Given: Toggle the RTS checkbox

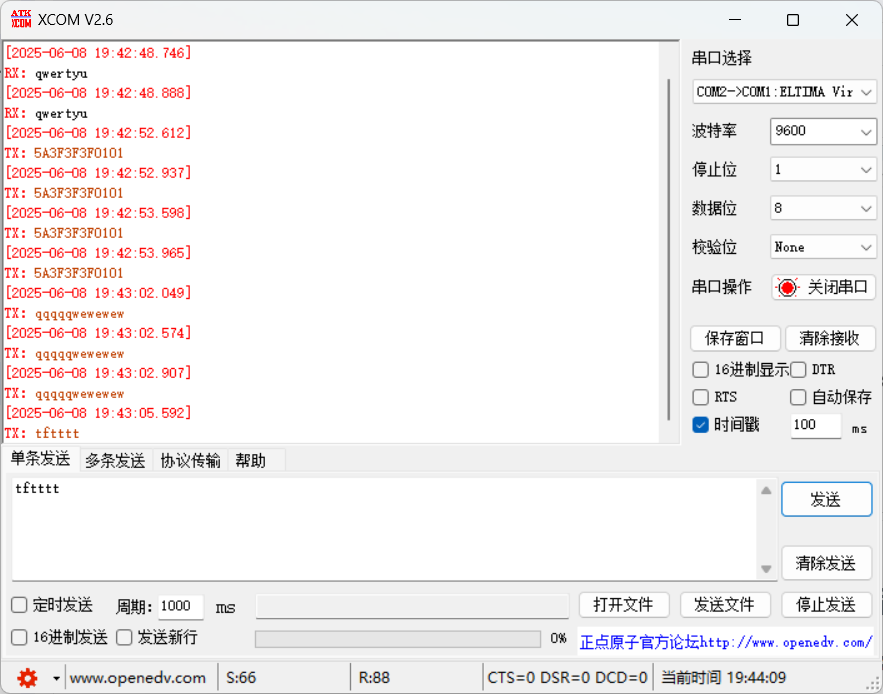Looking at the screenshot, I should (x=701, y=397).
